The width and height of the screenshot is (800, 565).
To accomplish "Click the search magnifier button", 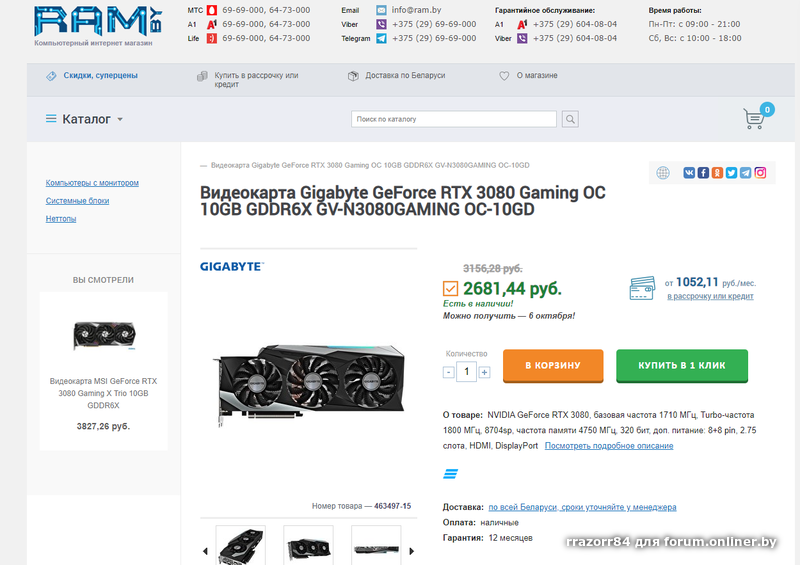I will pos(570,119).
